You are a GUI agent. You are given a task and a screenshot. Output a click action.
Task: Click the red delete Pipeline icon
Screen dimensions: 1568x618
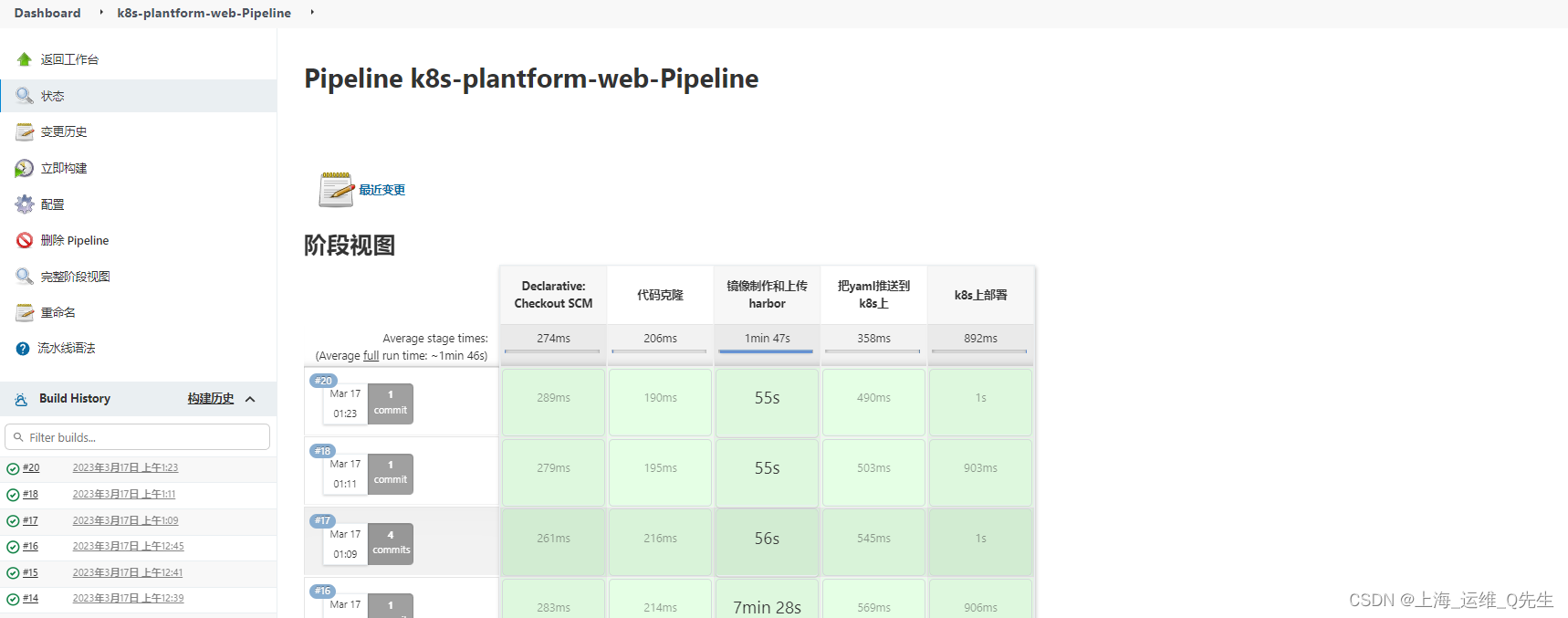[25, 240]
